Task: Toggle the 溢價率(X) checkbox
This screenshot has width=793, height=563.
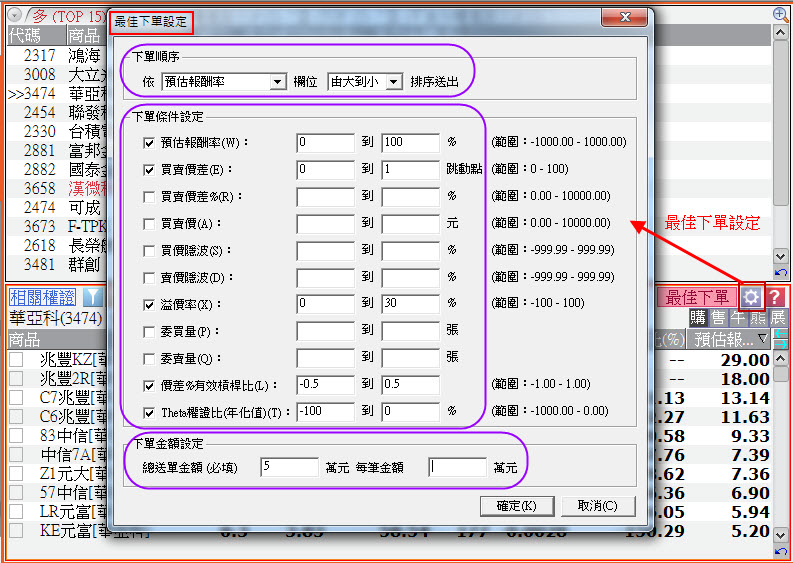Action: click(x=150, y=304)
